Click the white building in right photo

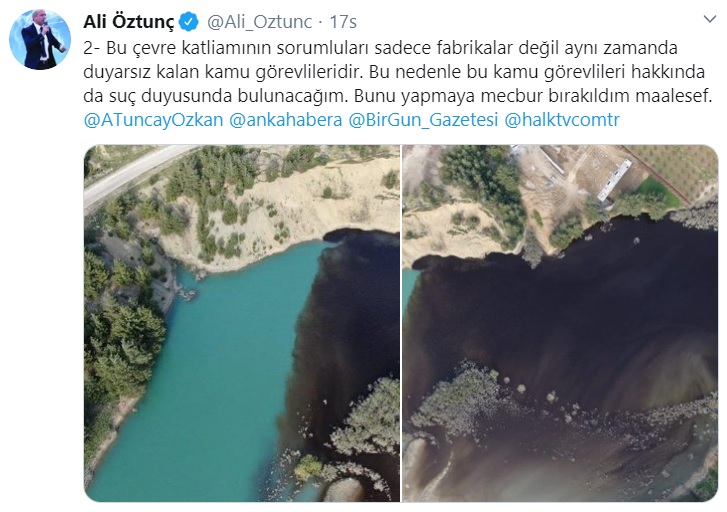614,180
